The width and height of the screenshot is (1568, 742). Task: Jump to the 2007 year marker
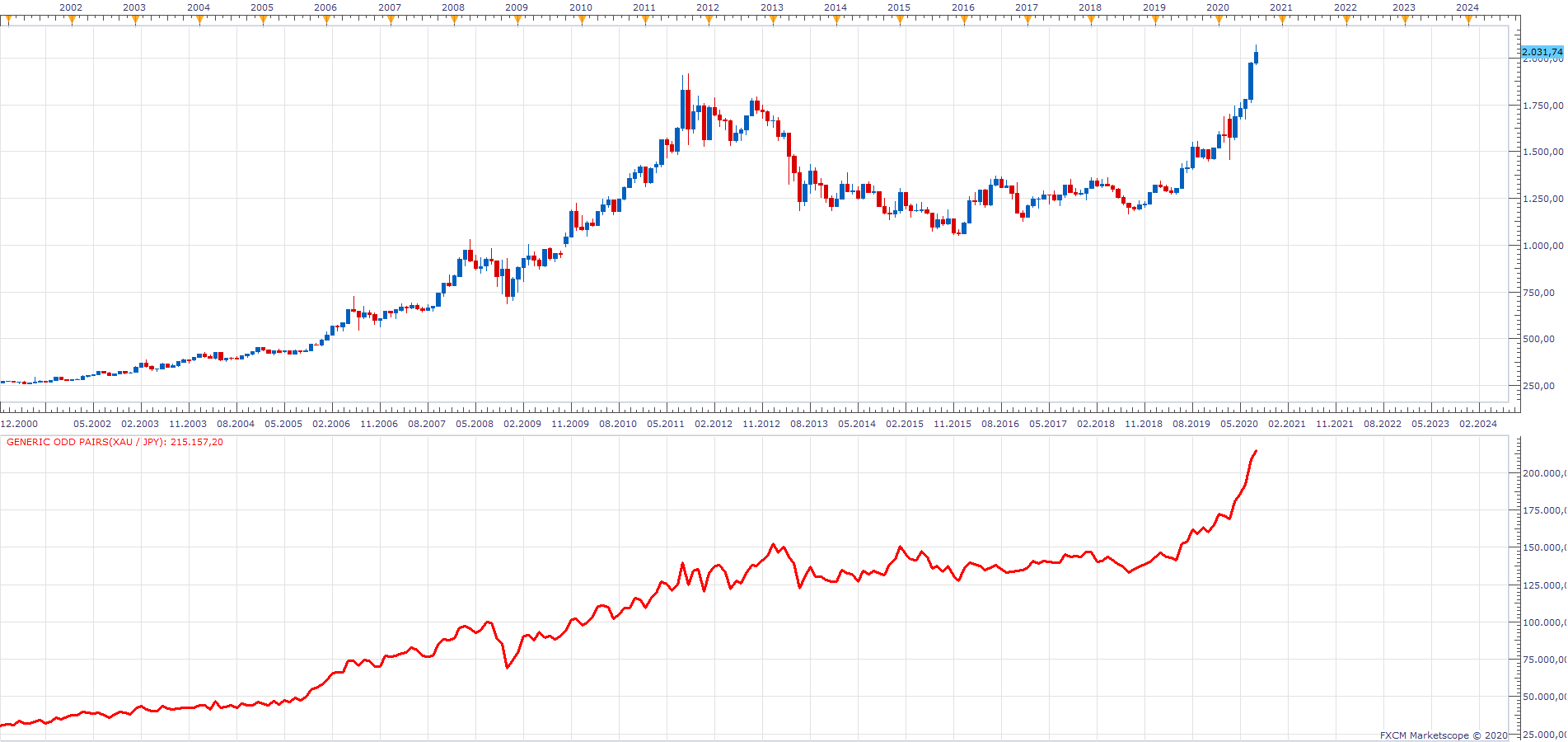pyautogui.click(x=390, y=7)
